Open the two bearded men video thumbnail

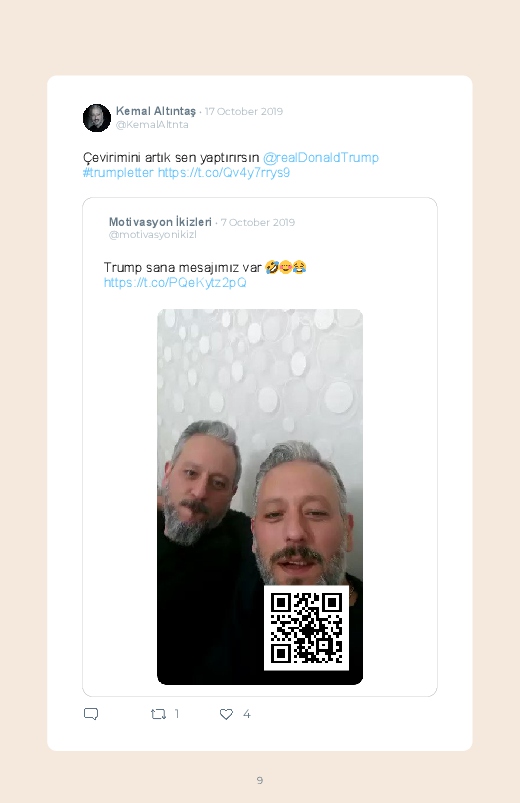(260, 497)
